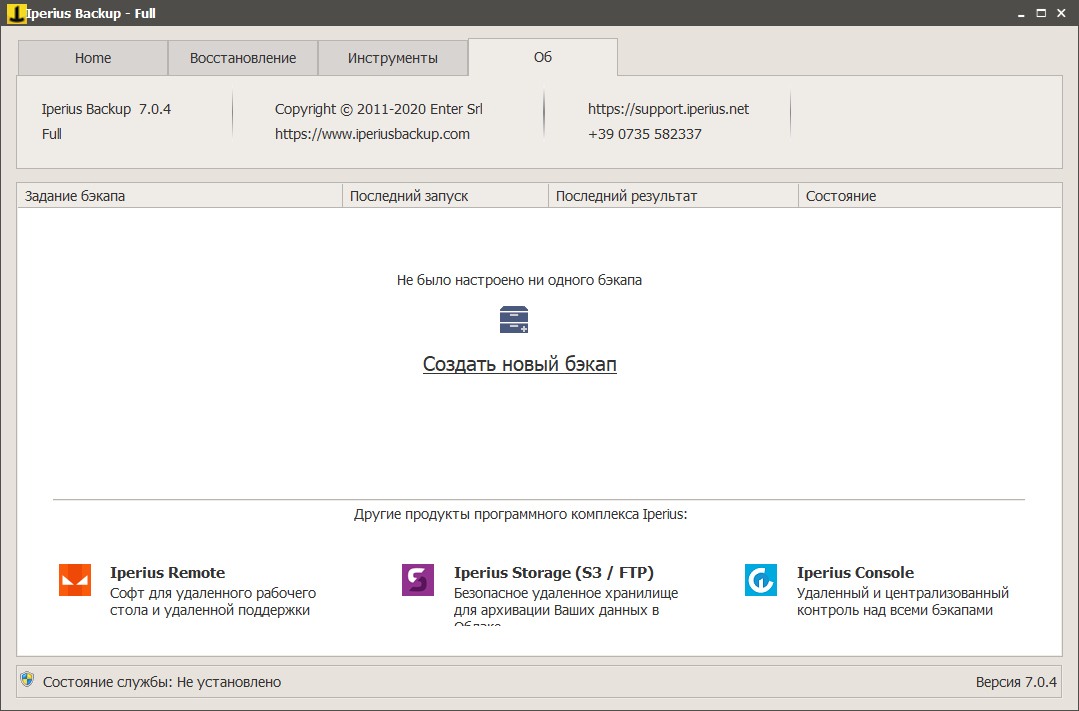The image size is (1079, 711).
Task: Click the Состояние службы status text
Action: coord(162,682)
